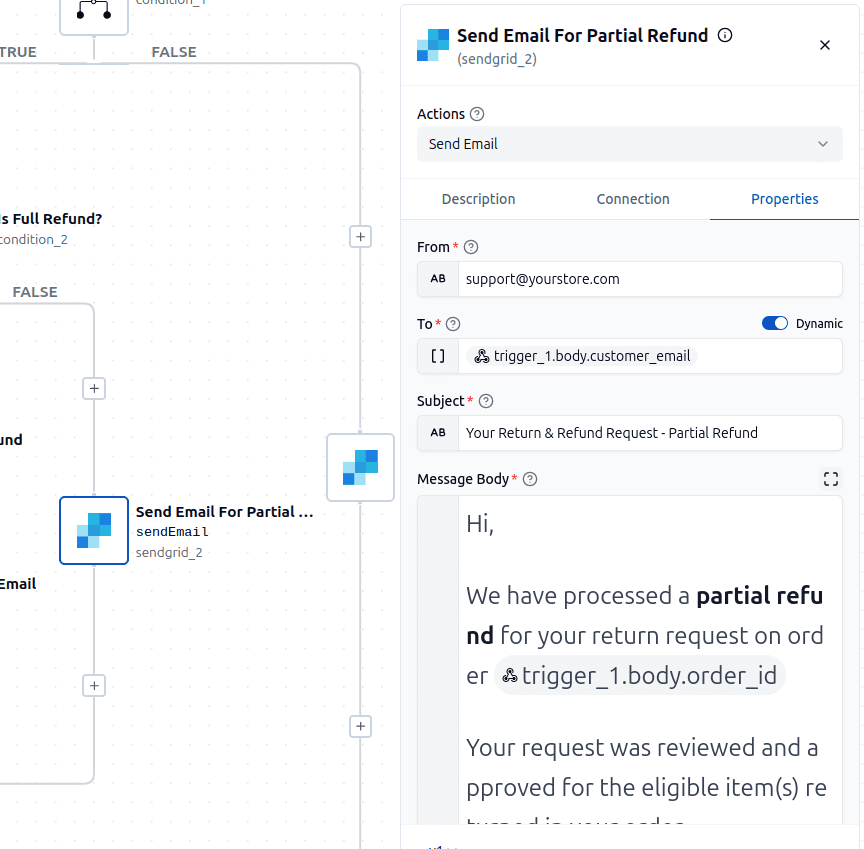Select the Properties tab

click(784, 199)
